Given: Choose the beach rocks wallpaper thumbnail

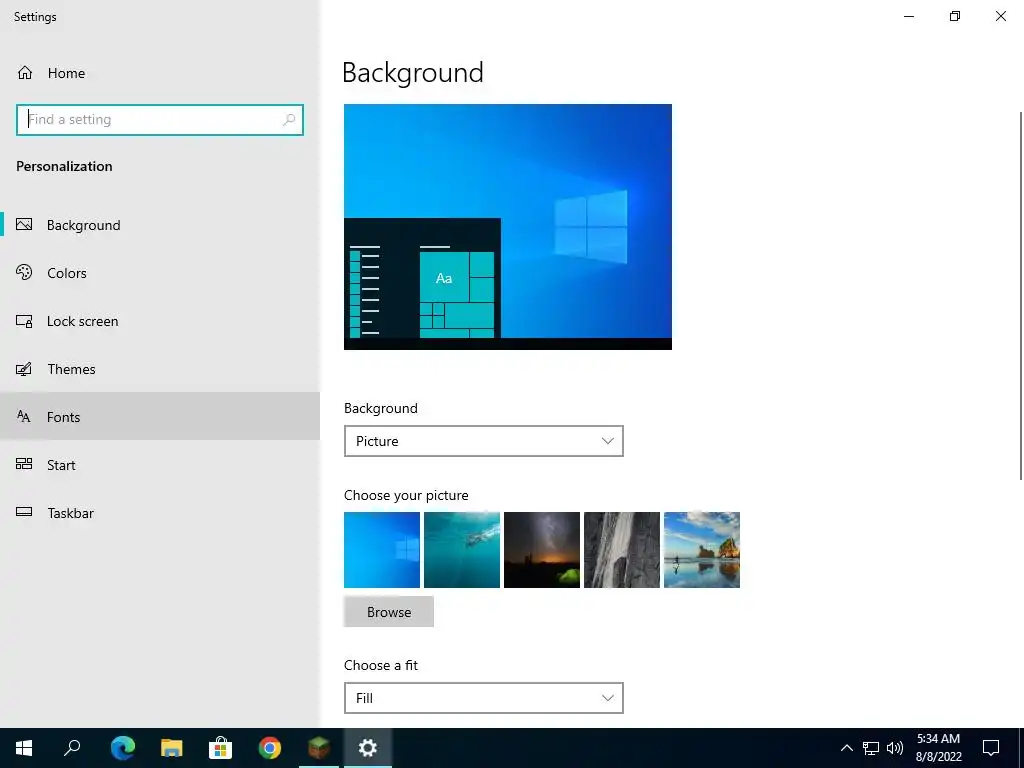Looking at the screenshot, I should coord(702,550).
